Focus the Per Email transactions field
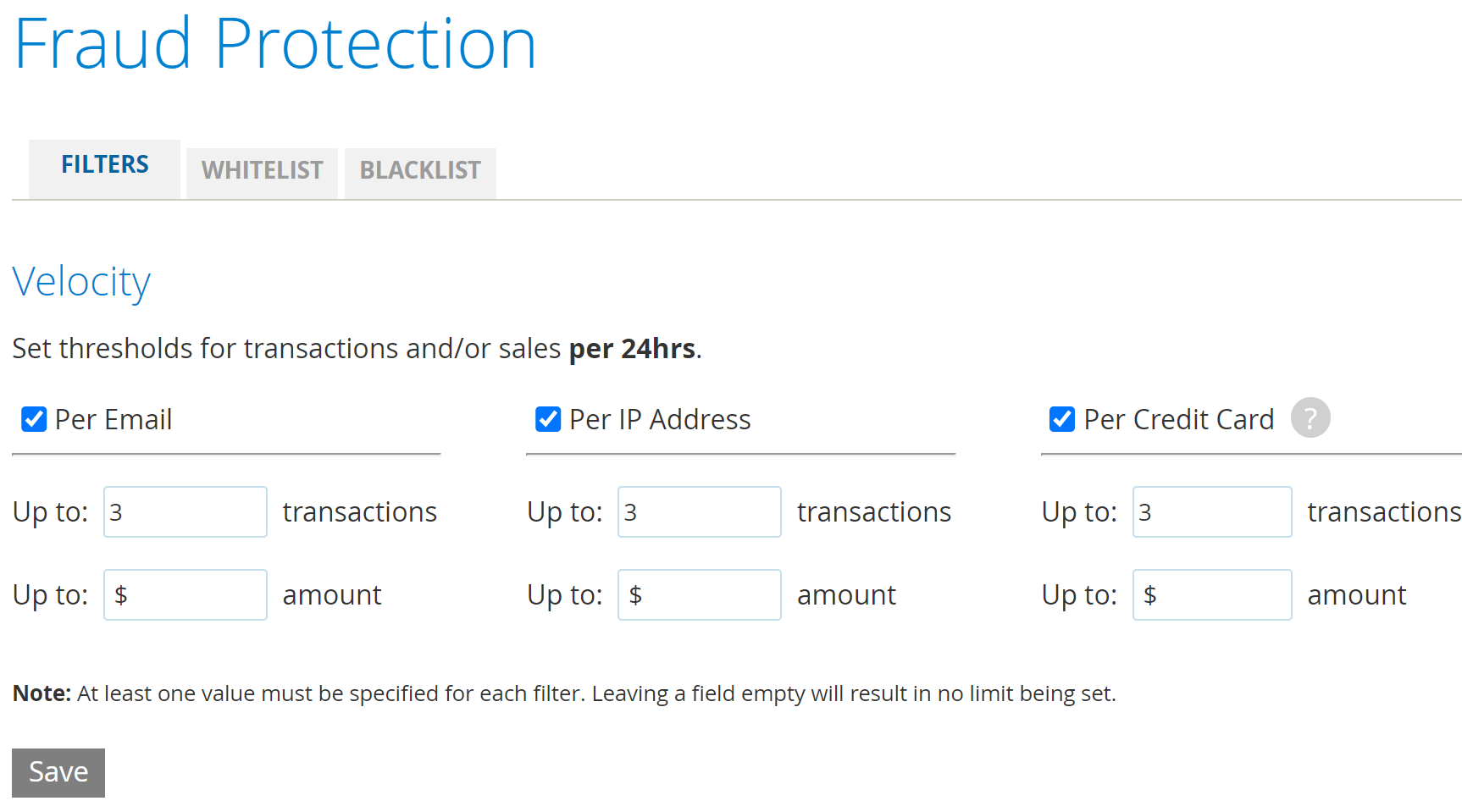The width and height of the screenshot is (1462, 812). click(x=186, y=511)
